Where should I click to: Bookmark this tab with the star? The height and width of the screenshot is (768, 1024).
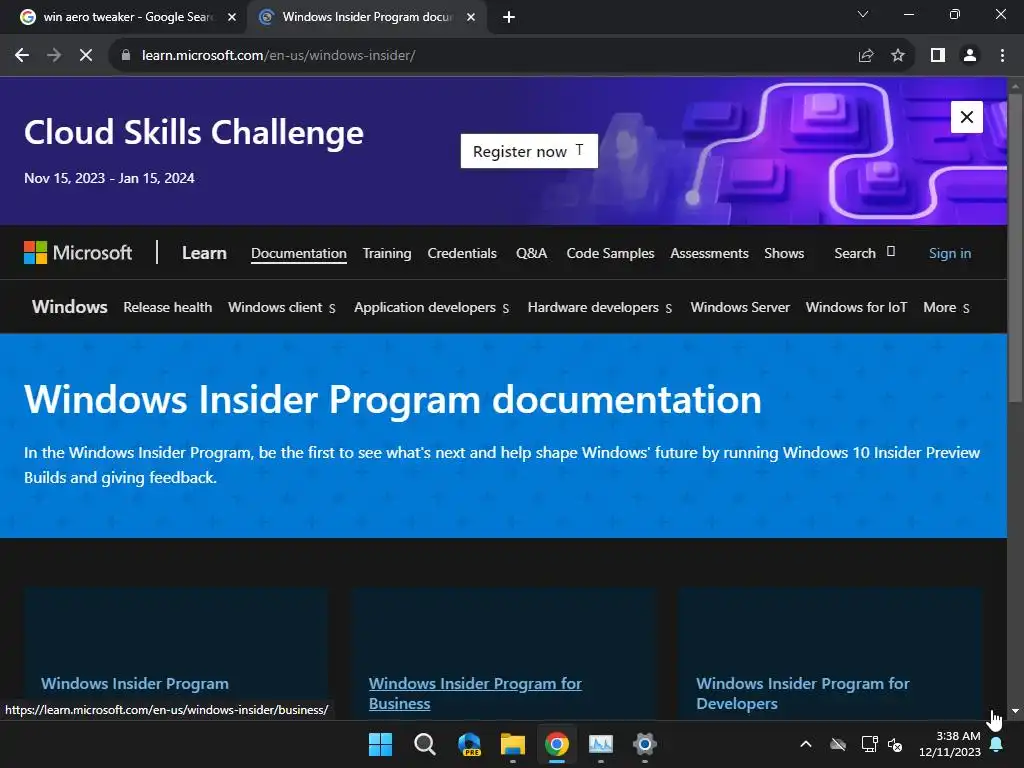(898, 56)
